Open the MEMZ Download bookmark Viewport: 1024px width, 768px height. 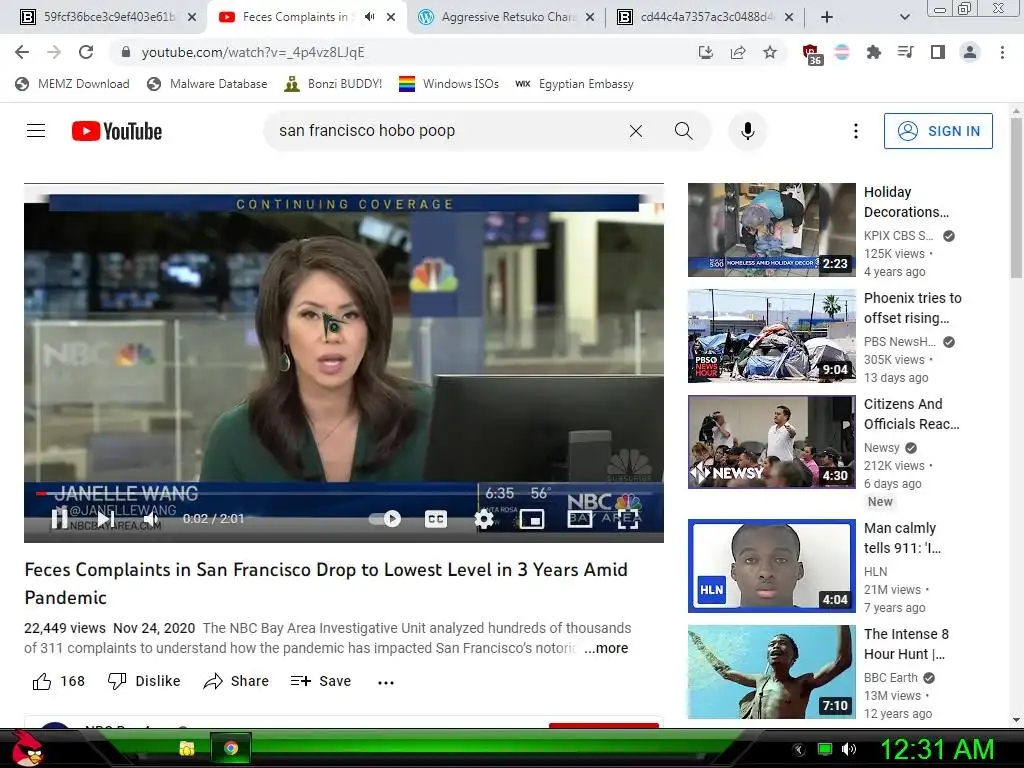coord(72,84)
